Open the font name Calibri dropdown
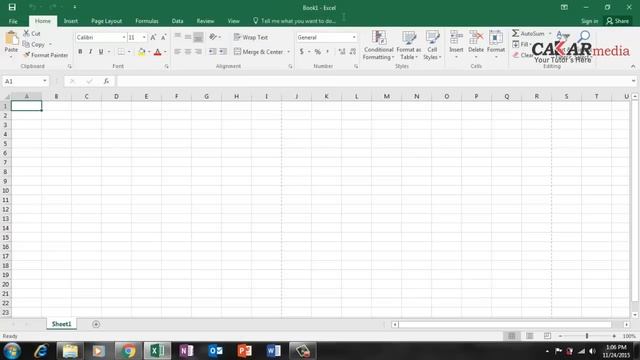 point(124,37)
